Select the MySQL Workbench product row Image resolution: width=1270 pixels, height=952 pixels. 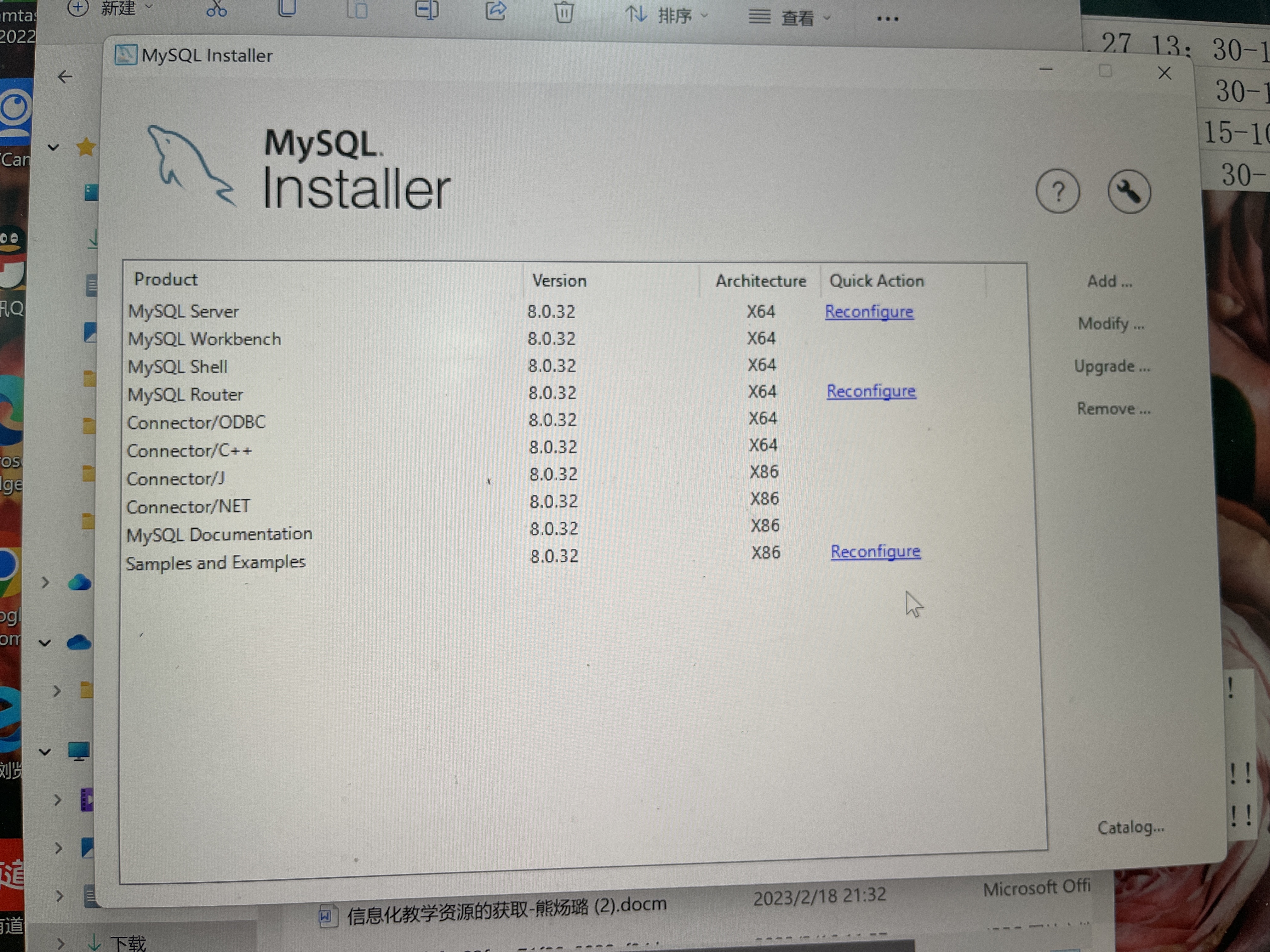coord(204,339)
